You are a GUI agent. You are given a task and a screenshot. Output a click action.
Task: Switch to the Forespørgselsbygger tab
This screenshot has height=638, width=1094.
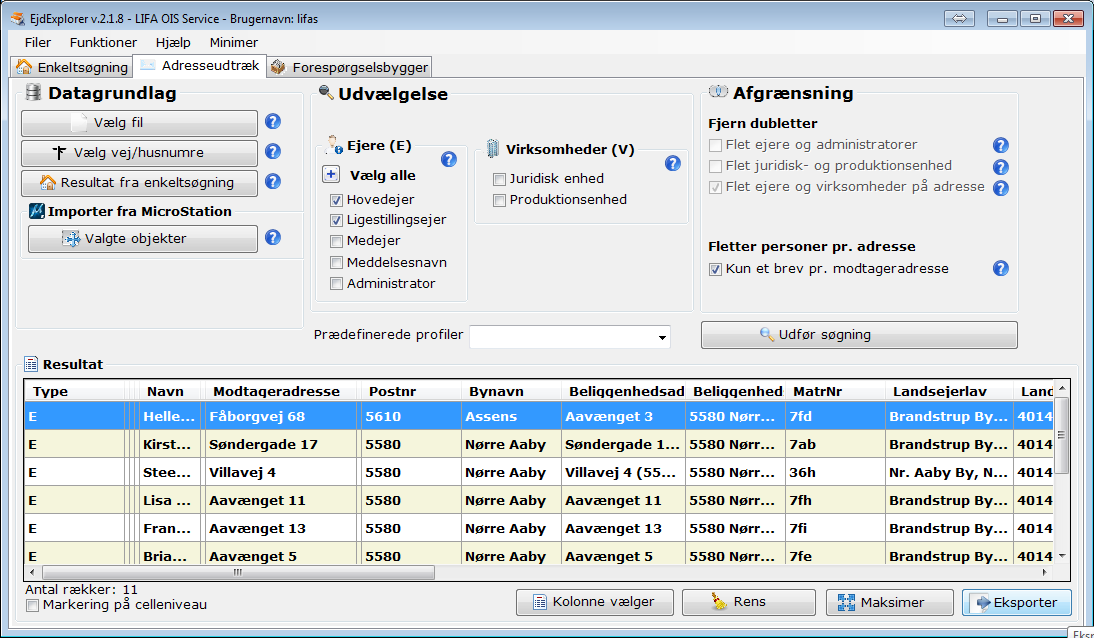(x=355, y=66)
